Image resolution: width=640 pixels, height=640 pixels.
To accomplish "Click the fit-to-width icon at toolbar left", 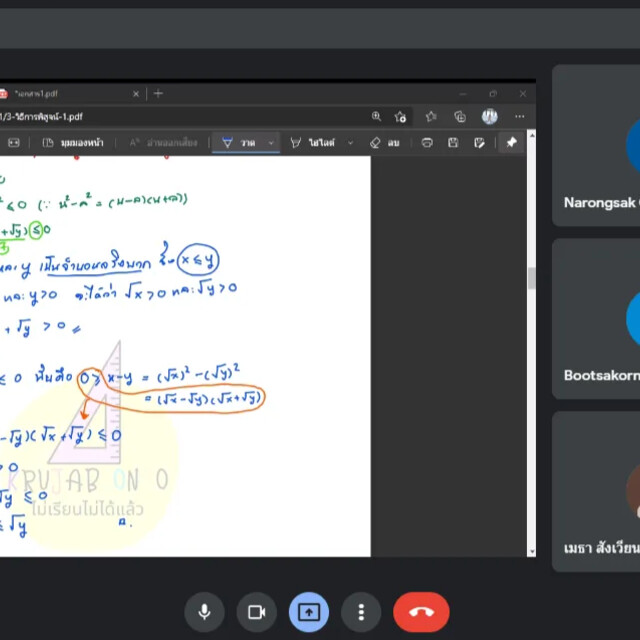I will [x=13, y=142].
